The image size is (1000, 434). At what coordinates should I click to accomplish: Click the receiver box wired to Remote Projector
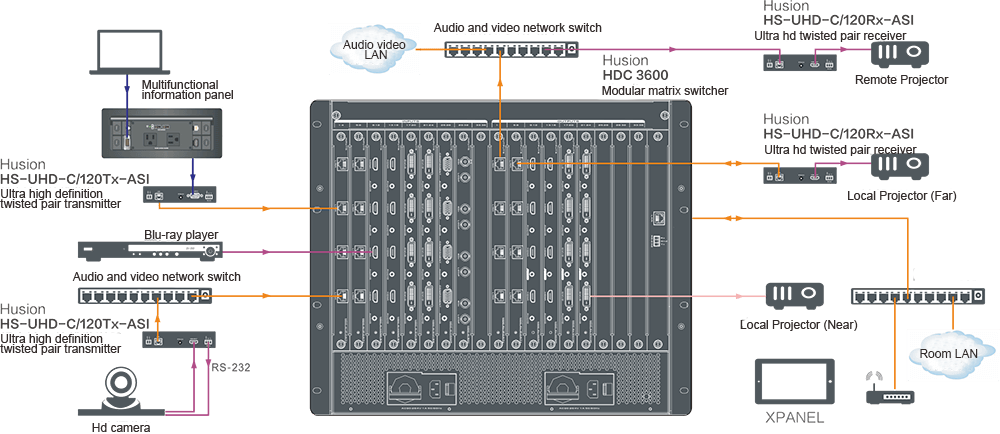point(800,62)
